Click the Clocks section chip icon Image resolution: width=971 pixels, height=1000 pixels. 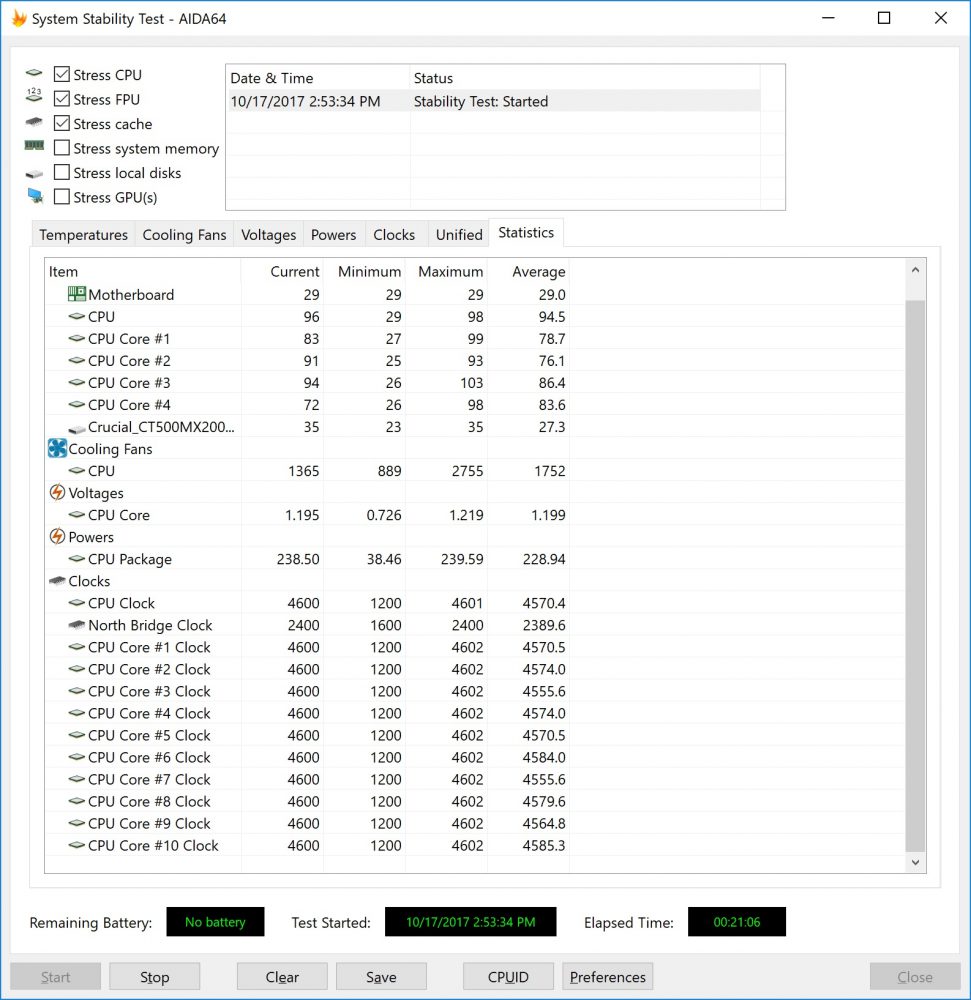click(57, 580)
